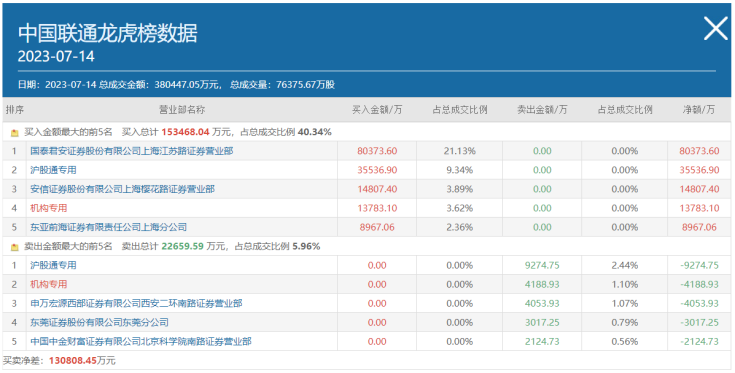Screen dimensions: 735x373
Task: Click the 0.56% ratio cell
Action: (624, 342)
